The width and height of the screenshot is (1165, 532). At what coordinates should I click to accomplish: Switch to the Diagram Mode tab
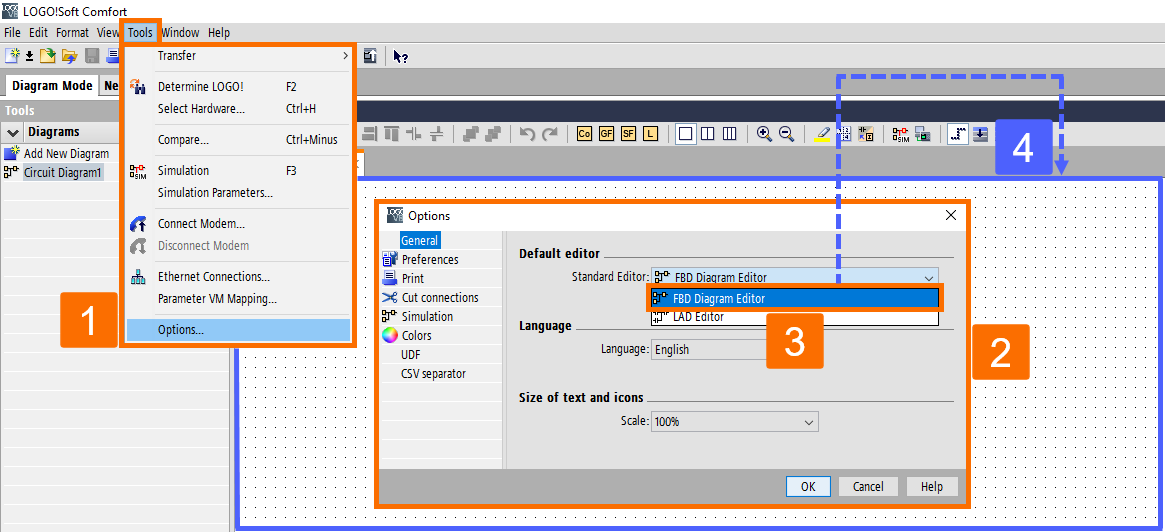point(52,85)
